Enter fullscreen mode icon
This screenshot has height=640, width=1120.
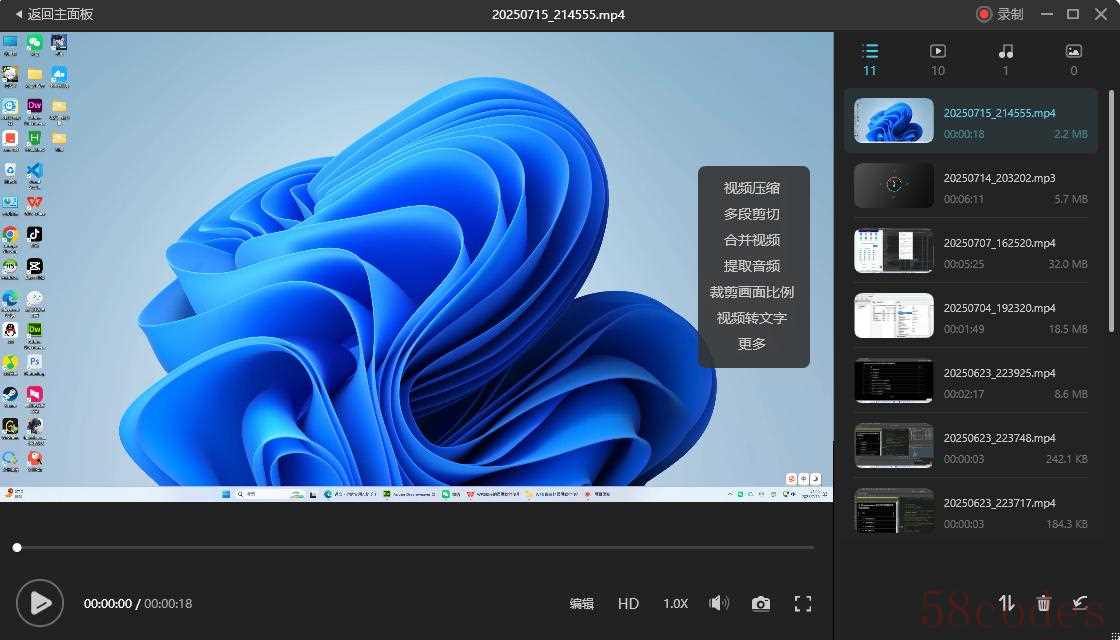pyautogui.click(x=803, y=604)
